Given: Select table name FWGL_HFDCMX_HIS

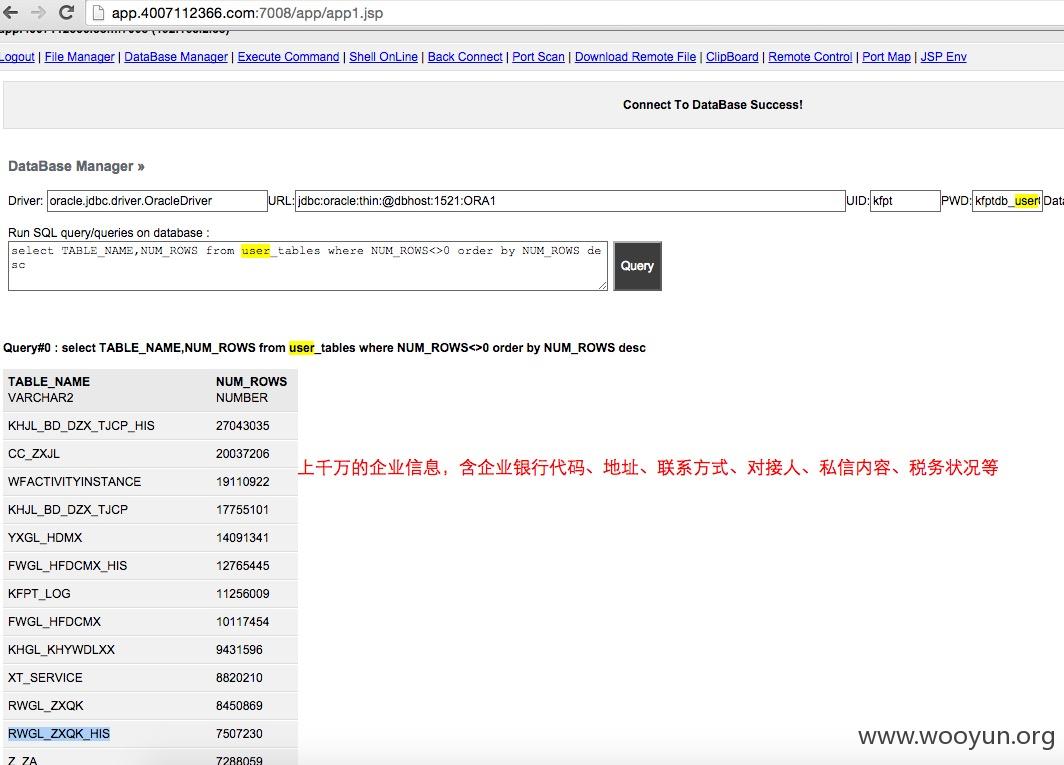Looking at the screenshot, I should pos(67,565).
